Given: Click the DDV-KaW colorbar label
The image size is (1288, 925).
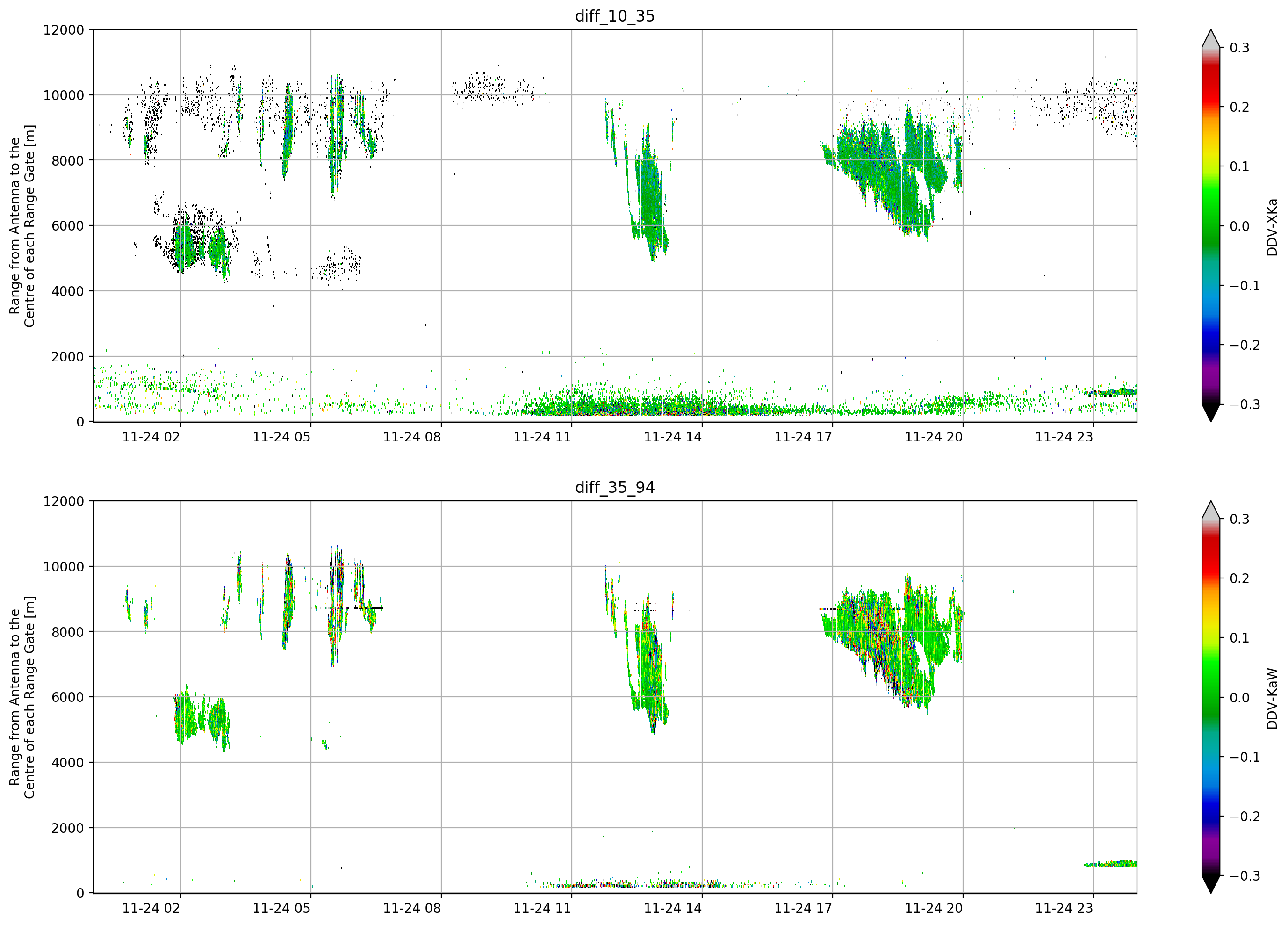Looking at the screenshot, I should (x=1272, y=698).
